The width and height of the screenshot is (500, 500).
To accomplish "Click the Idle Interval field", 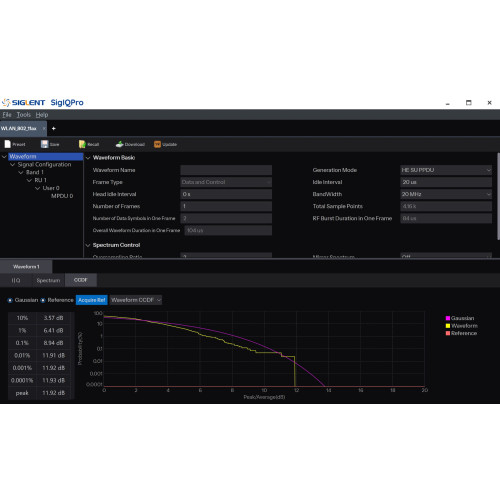I will click(446, 182).
